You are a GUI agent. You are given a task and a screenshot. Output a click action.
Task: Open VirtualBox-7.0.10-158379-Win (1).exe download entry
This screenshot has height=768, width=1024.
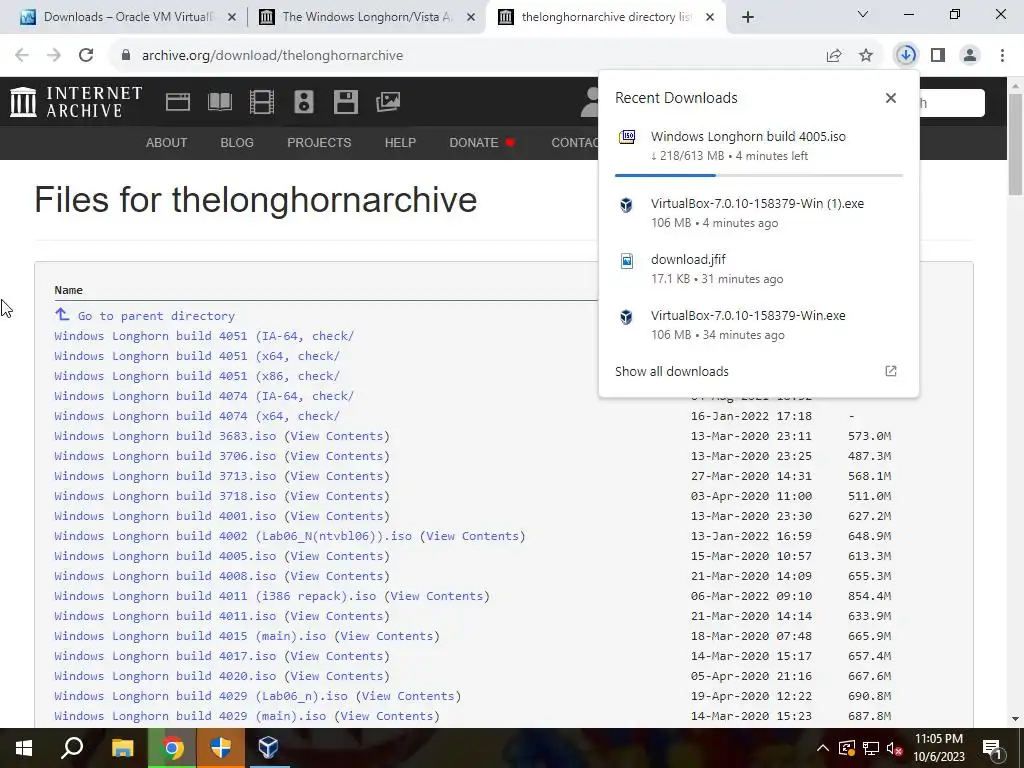click(x=758, y=213)
